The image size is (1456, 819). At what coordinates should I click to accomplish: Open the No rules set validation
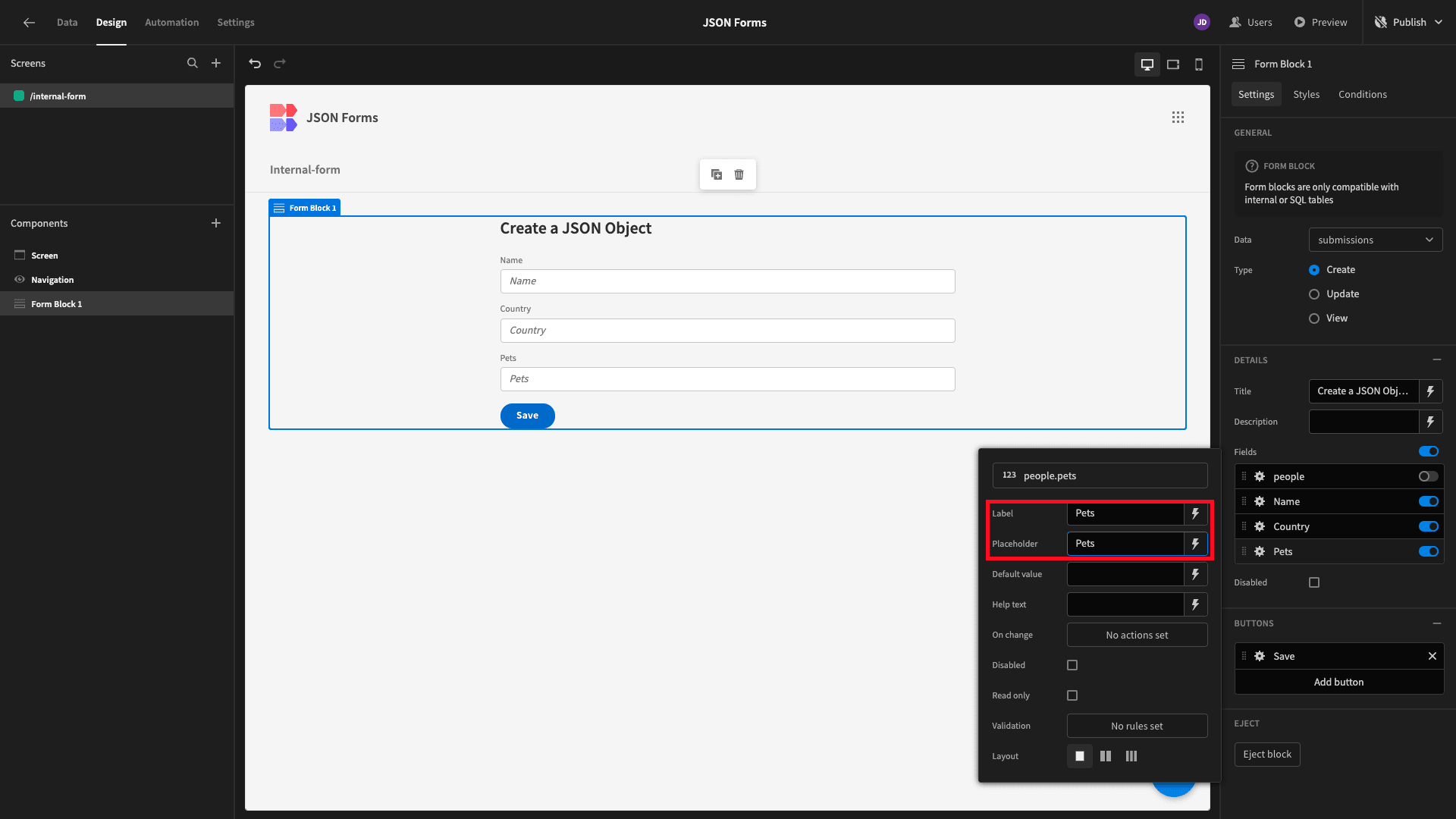1137,726
